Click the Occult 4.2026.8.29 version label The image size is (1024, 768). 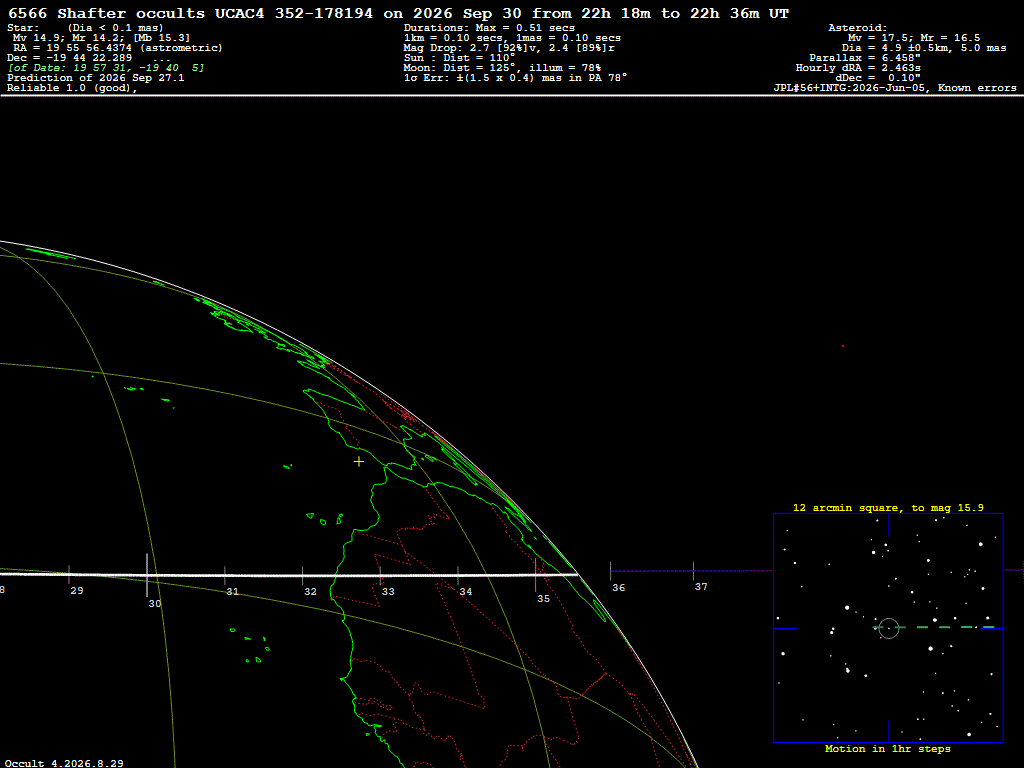coord(64,763)
